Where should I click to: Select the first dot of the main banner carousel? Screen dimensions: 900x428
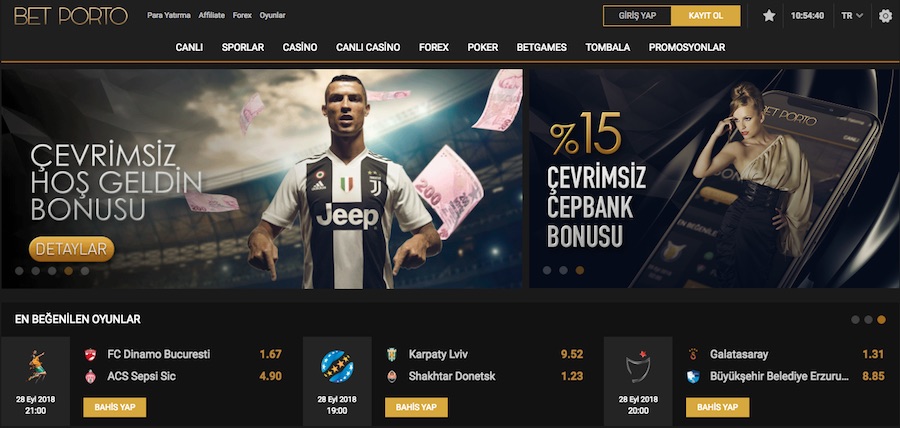20,271
